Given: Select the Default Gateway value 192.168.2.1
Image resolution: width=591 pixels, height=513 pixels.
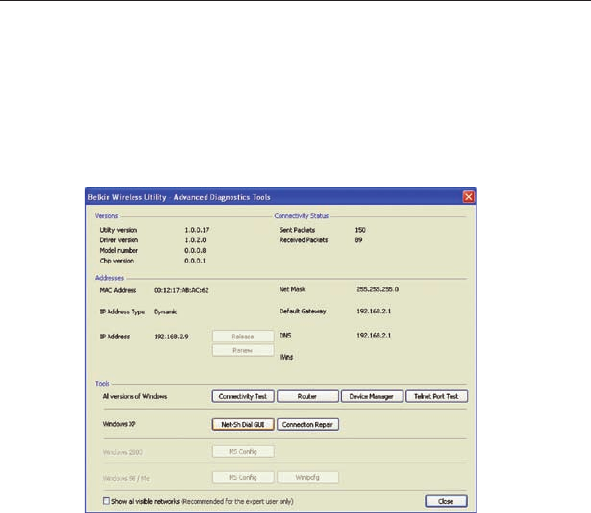Looking at the screenshot, I should pos(374,311).
